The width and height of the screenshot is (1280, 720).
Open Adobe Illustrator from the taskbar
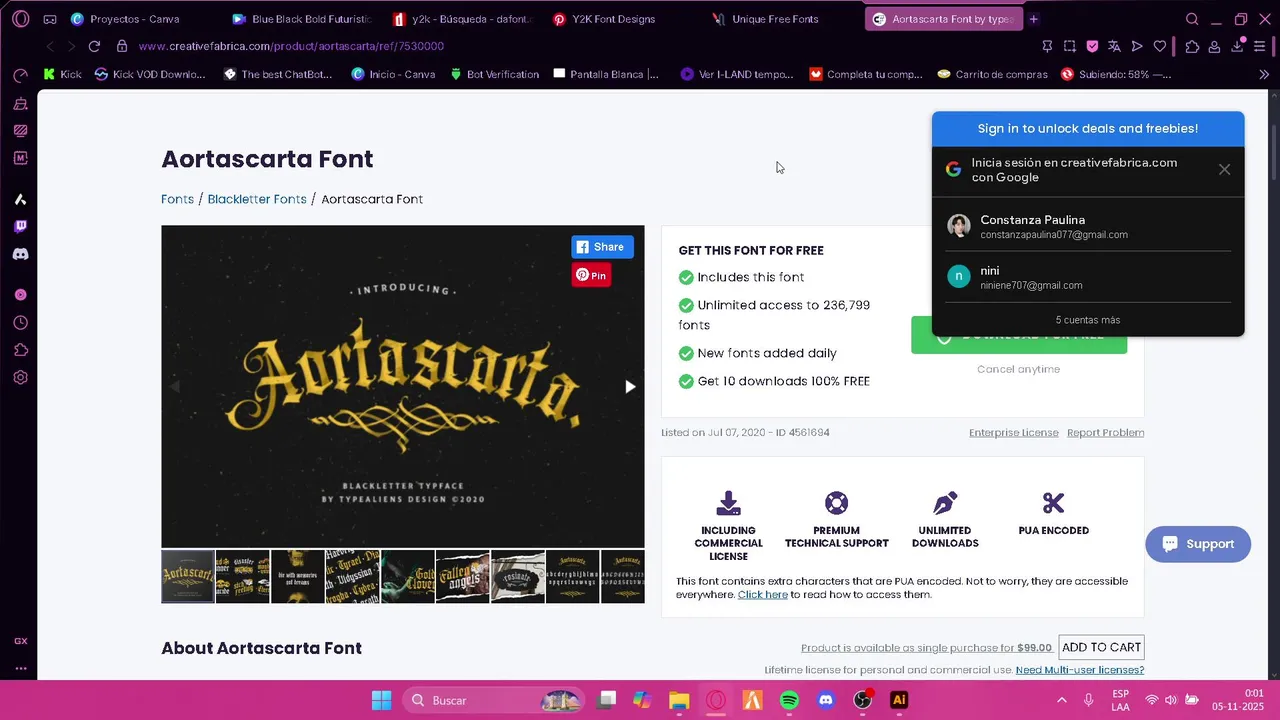click(x=898, y=700)
